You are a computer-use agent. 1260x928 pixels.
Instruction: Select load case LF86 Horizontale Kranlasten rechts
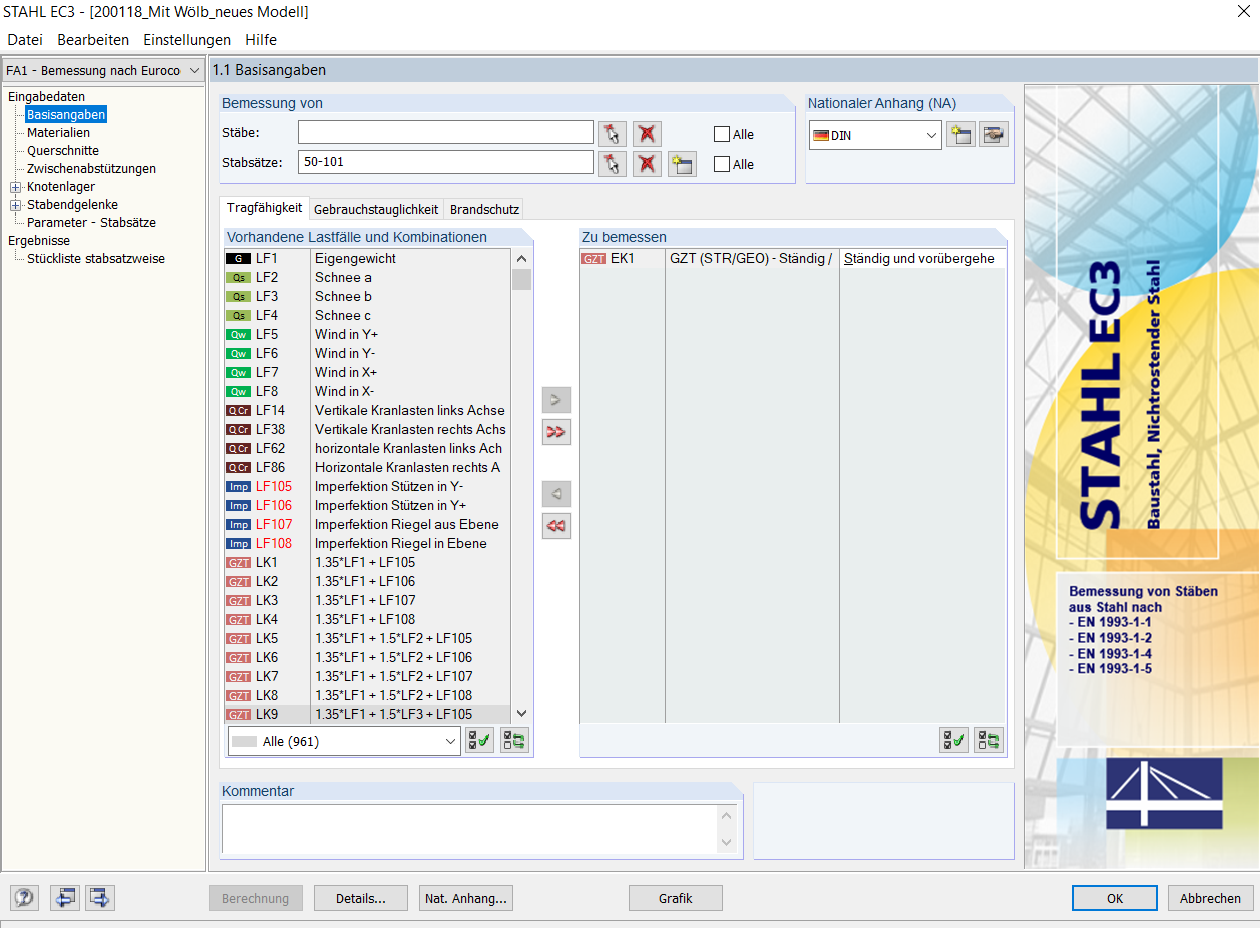tap(367, 468)
